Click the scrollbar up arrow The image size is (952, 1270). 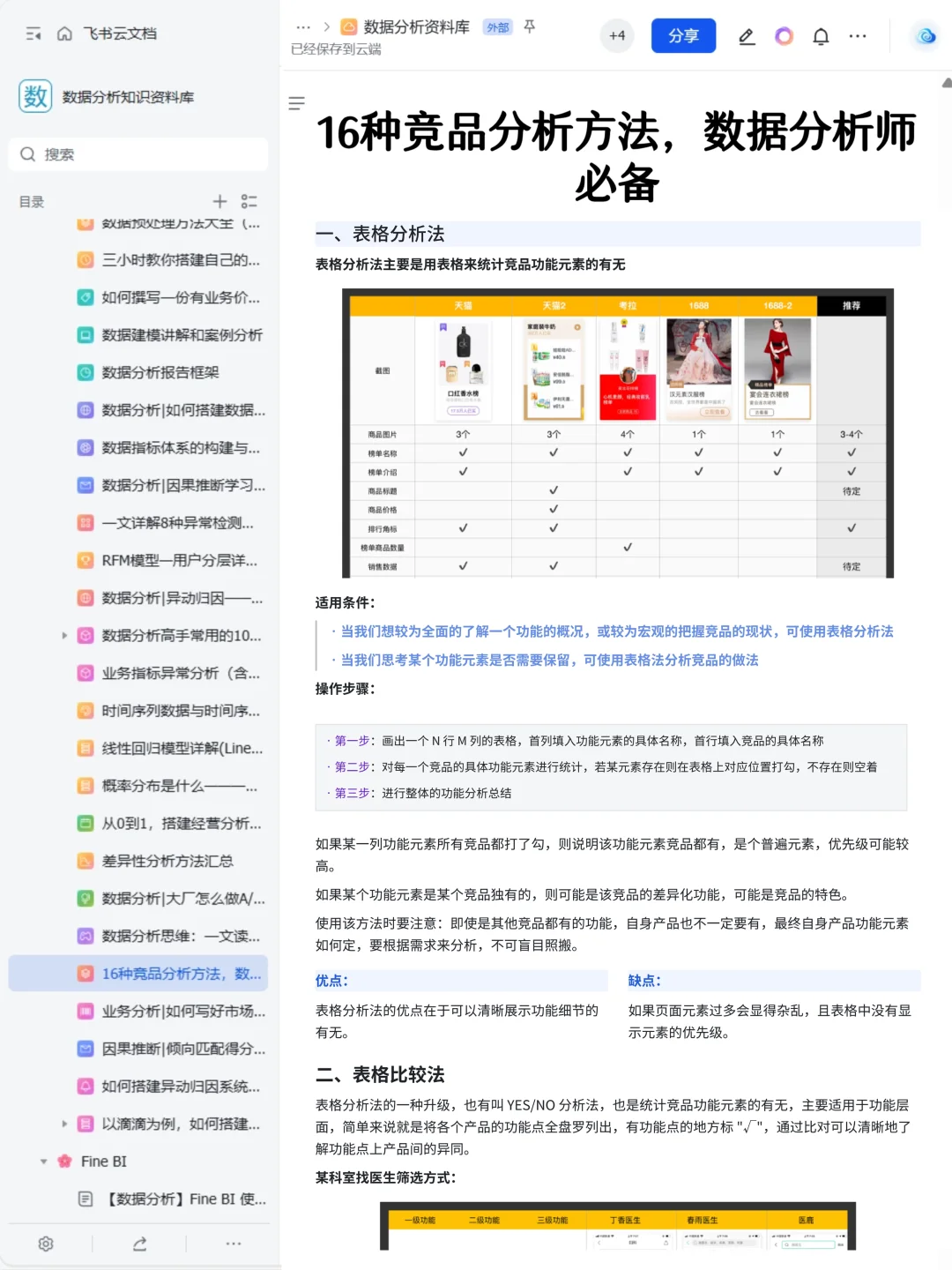(x=947, y=83)
